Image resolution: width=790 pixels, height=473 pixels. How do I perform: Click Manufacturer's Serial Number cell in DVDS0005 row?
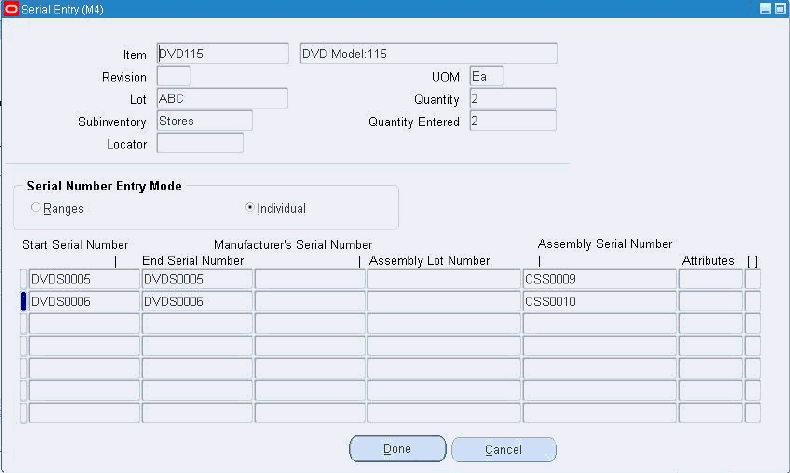click(x=310, y=279)
